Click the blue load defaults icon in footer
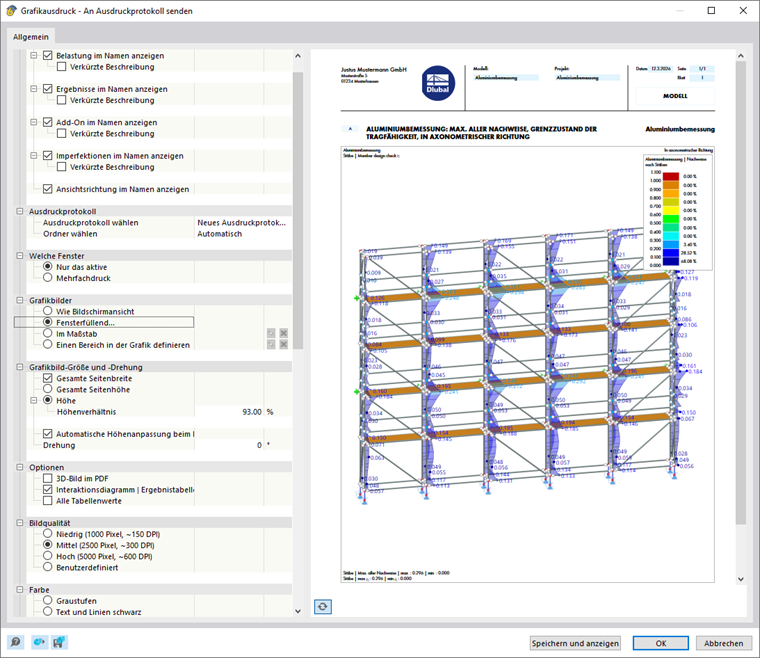Screen dimensions: 760x658 39,642
